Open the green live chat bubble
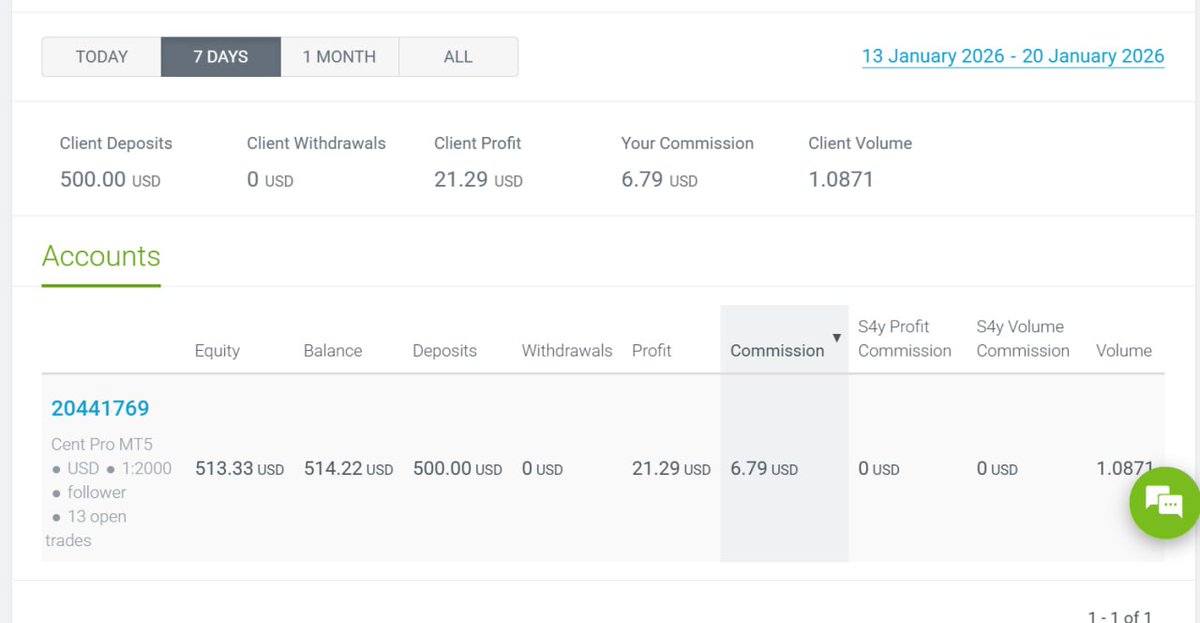 point(1164,503)
